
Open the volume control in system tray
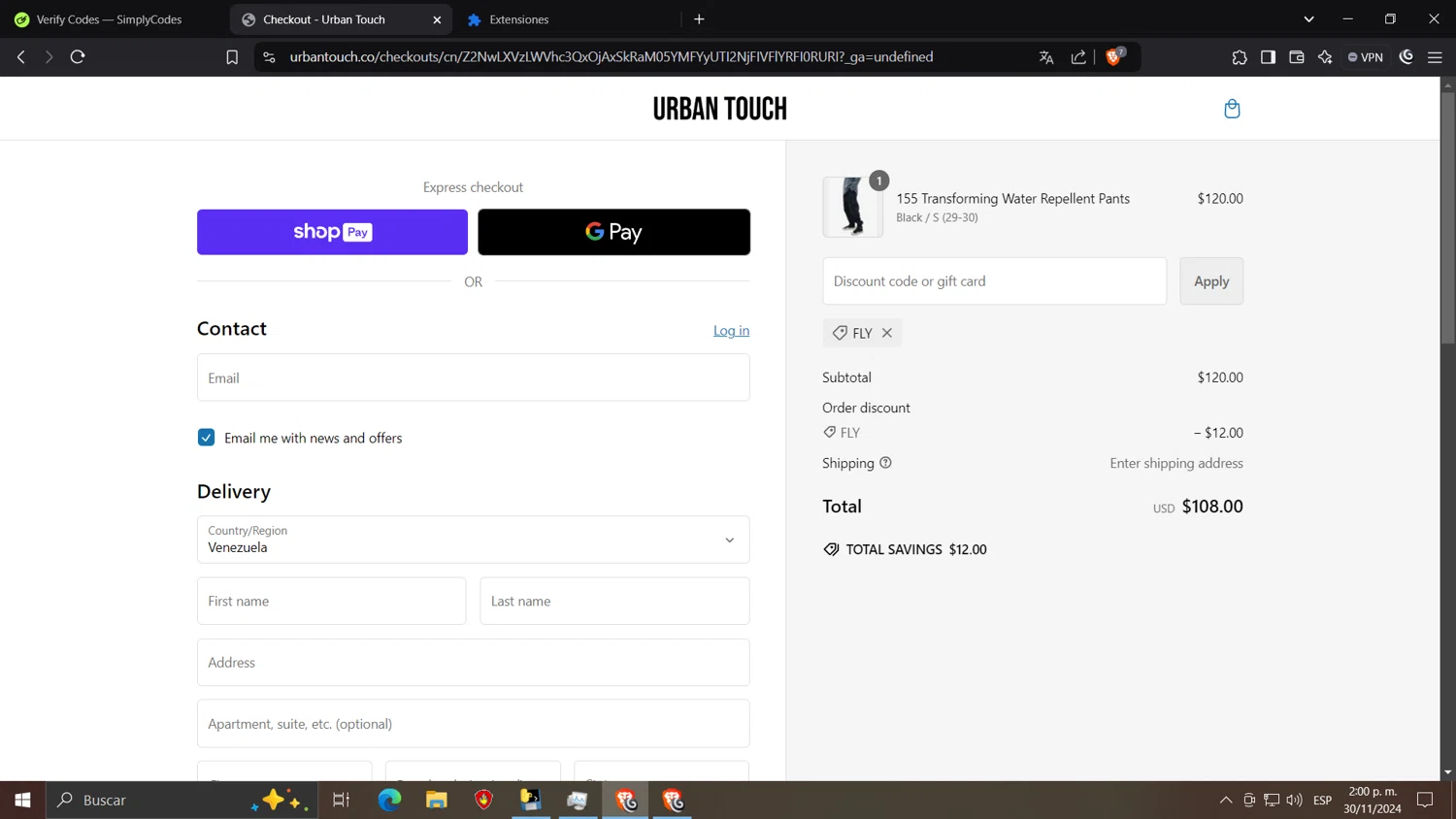pos(1294,801)
